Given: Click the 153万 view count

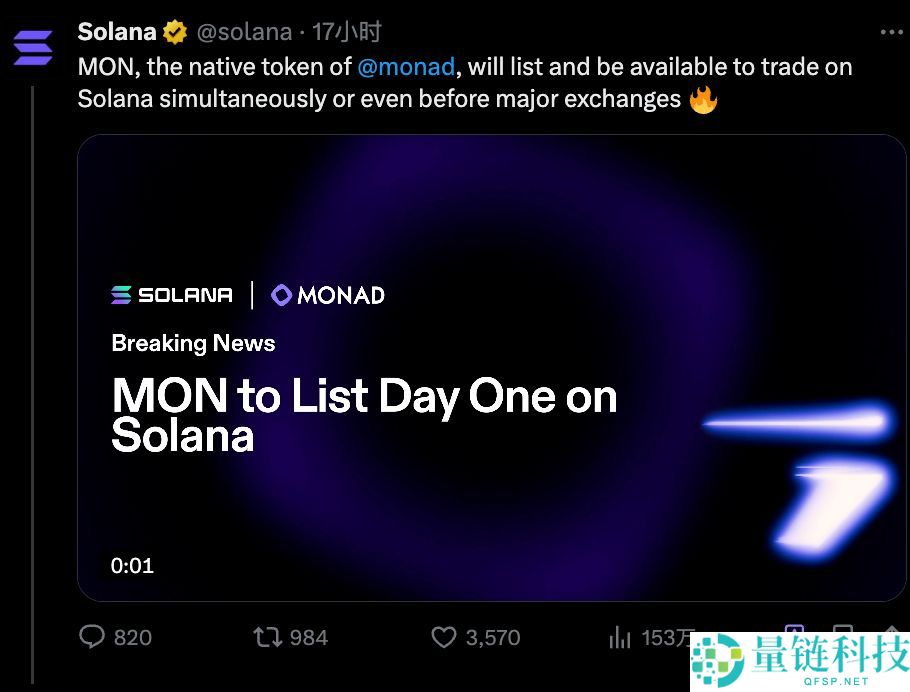Looking at the screenshot, I should [667, 637].
